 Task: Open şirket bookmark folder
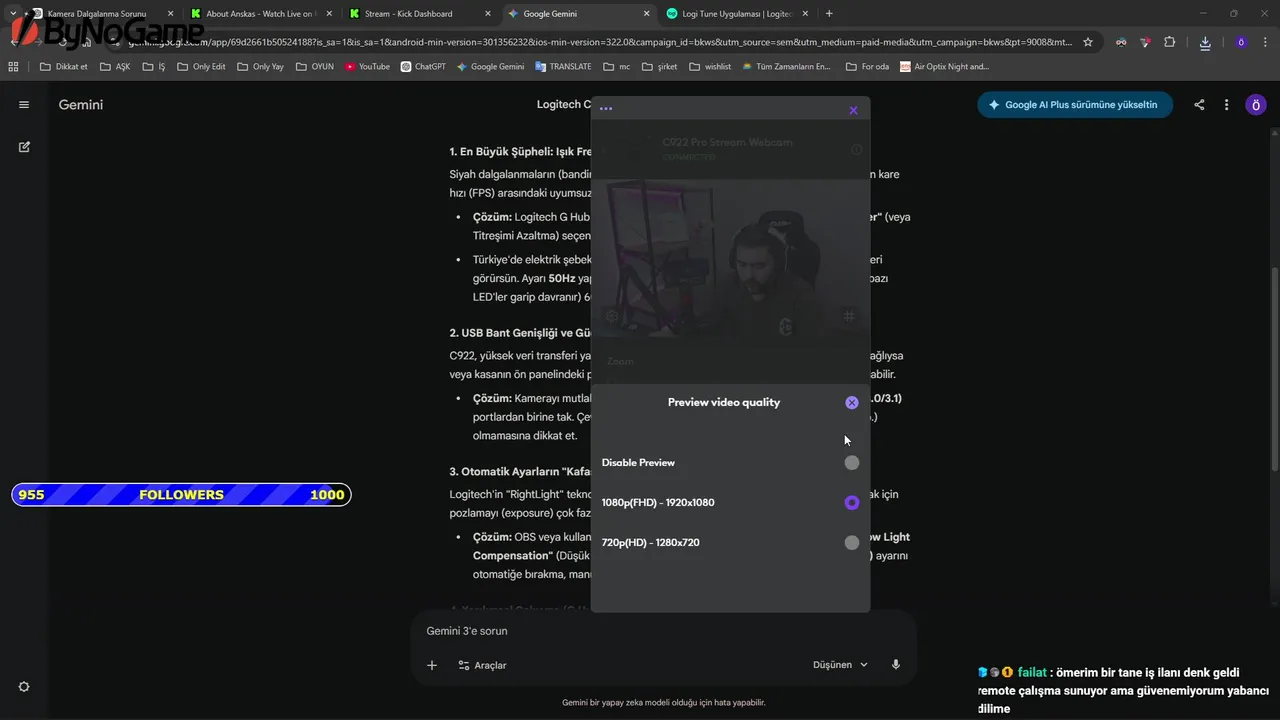point(661,67)
